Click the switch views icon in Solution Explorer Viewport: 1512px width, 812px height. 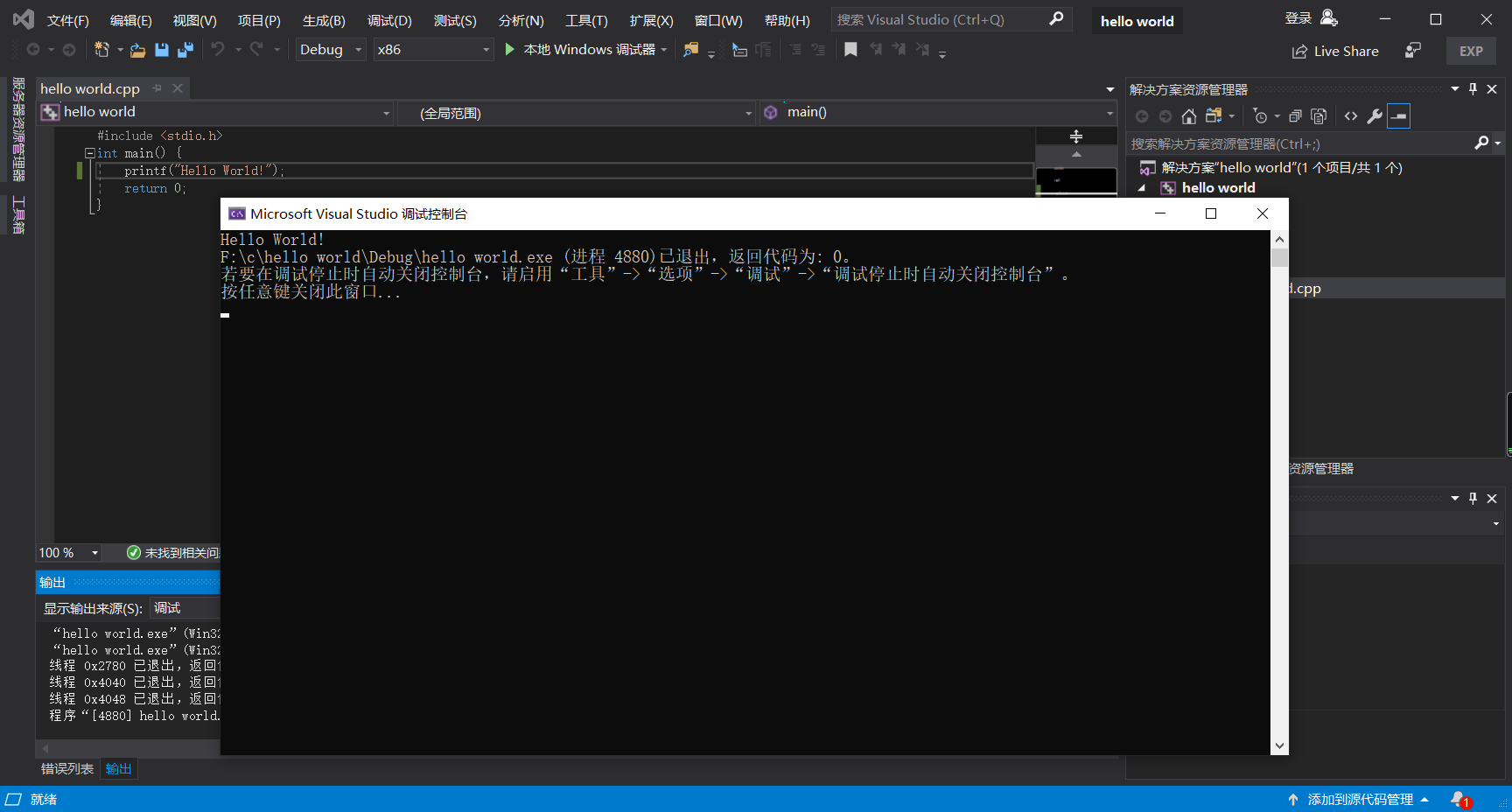(x=1213, y=115)
